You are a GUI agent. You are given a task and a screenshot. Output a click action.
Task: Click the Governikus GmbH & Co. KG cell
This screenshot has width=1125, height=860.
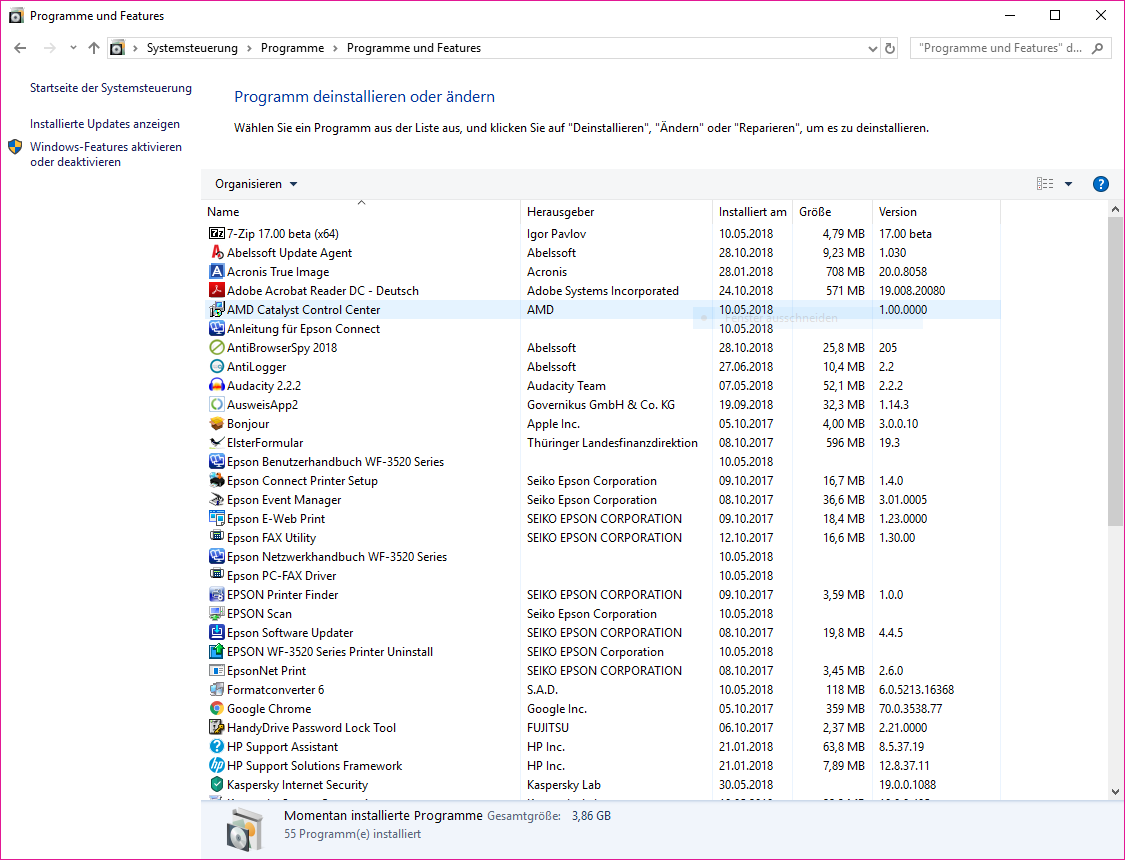pyautogui.click(x=601, y=405)
